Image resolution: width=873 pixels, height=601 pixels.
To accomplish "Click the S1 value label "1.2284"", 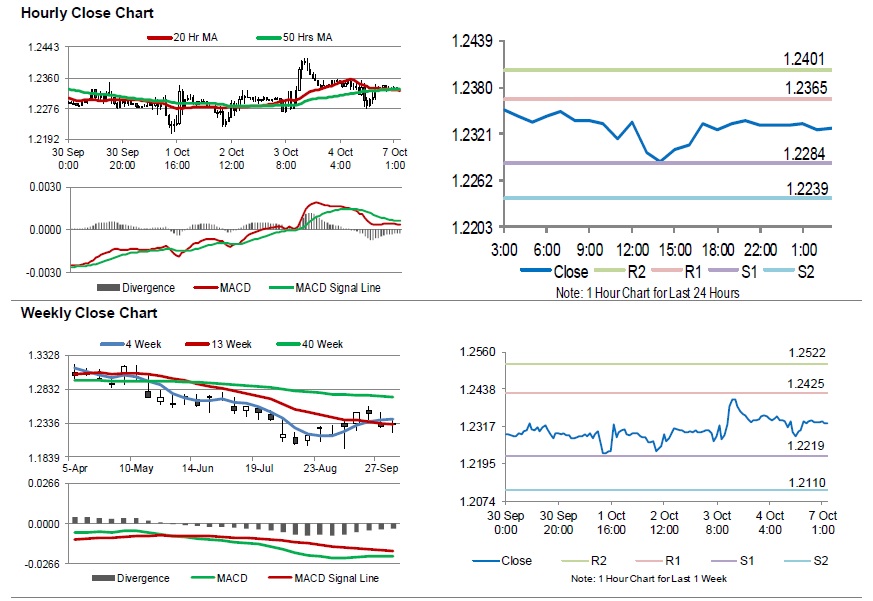I will point(804,153).
